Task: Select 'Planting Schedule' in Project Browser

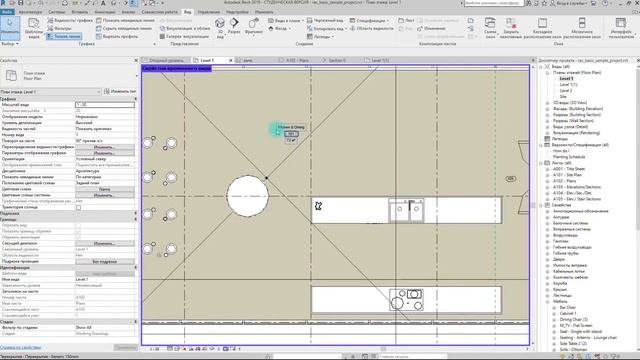Action: tap(569, 157)
